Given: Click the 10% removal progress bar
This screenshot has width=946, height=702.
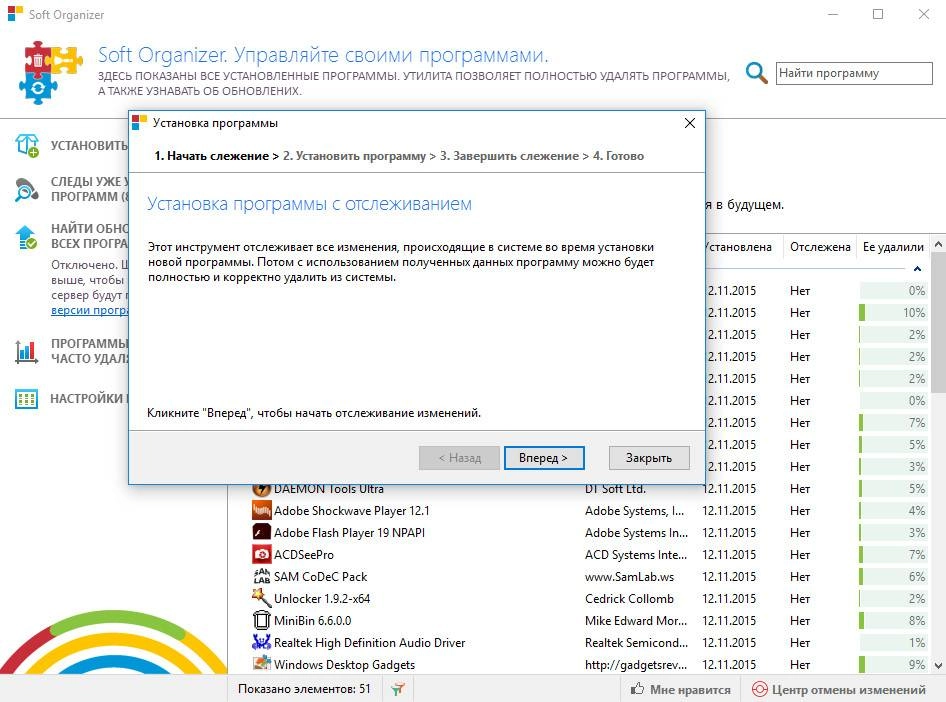Looking at the screenshot, I should tap(892, 312).
